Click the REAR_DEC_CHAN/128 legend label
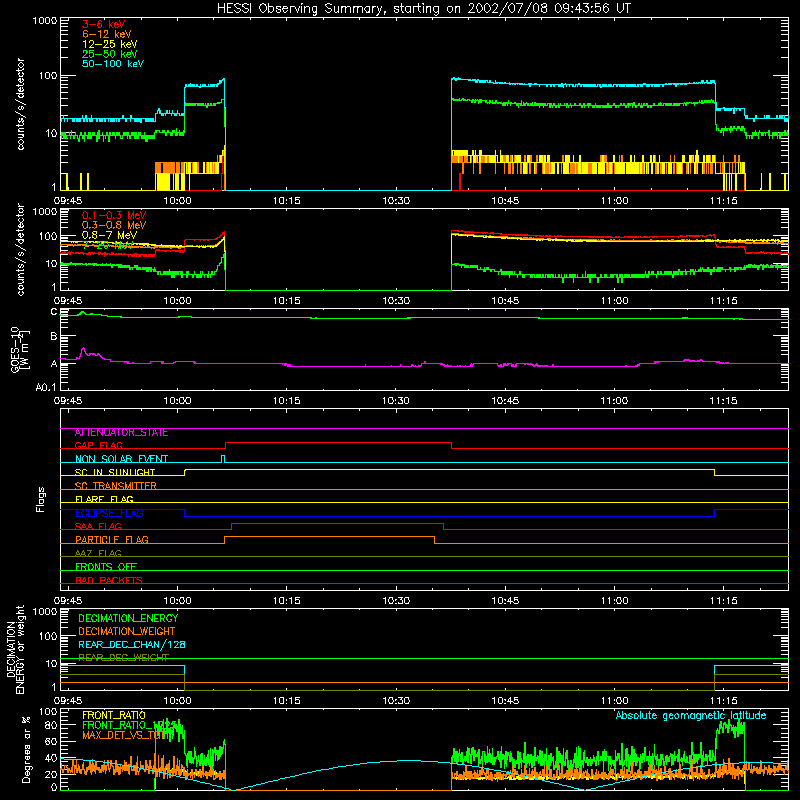This screenshot has width=800, height=800. tap(132, 644)
